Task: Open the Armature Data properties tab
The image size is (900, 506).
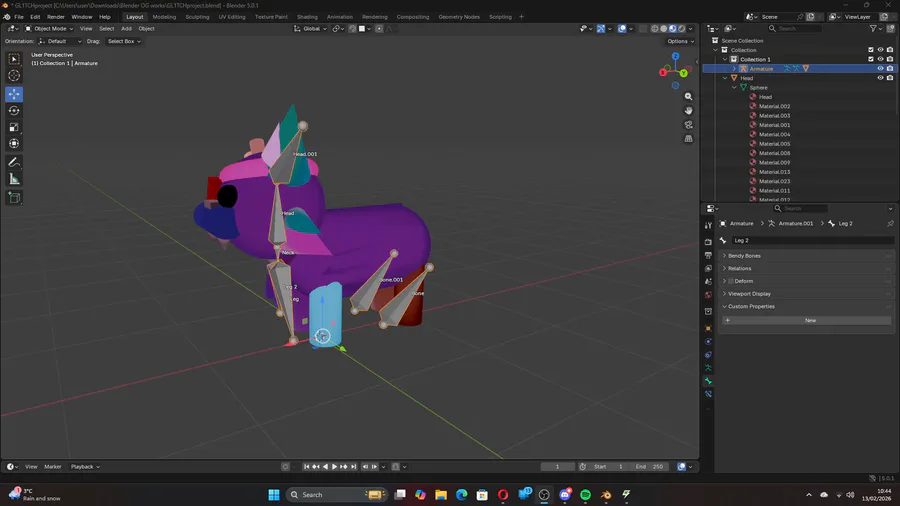Action: coord(708,368)
